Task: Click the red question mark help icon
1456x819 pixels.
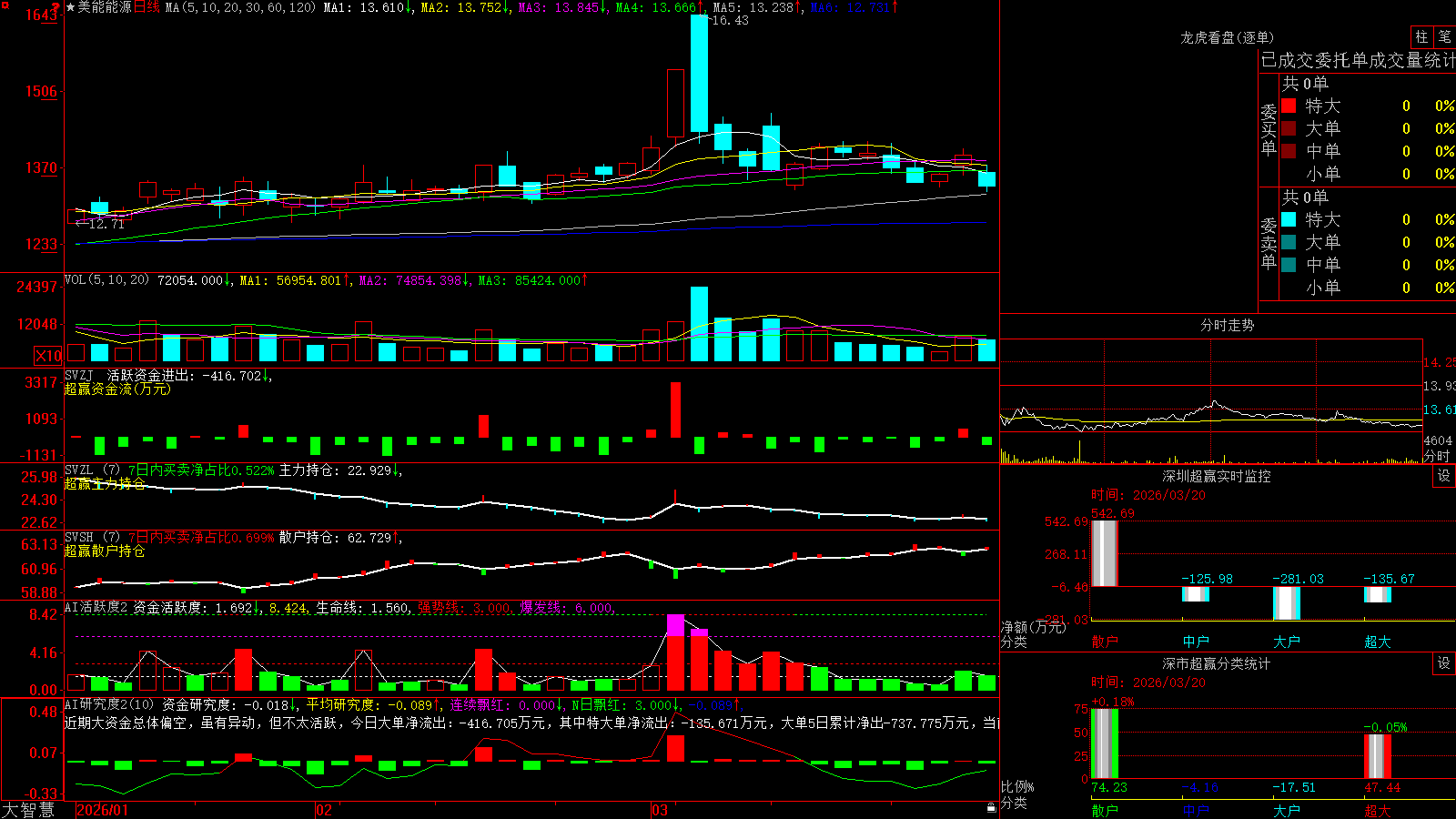Action: tap(56, 7)
